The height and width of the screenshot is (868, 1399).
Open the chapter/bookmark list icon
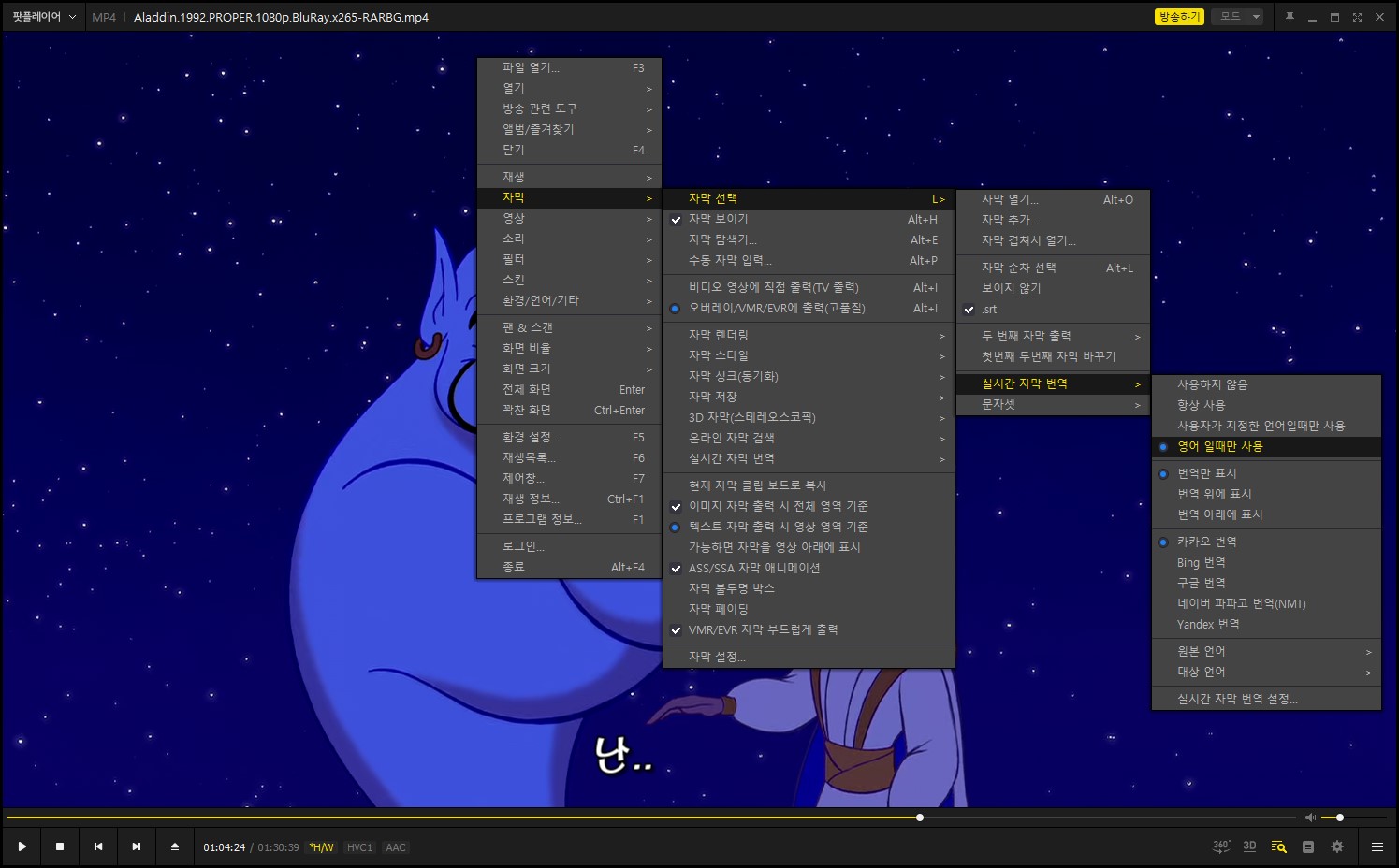[x=1308, y=846]
